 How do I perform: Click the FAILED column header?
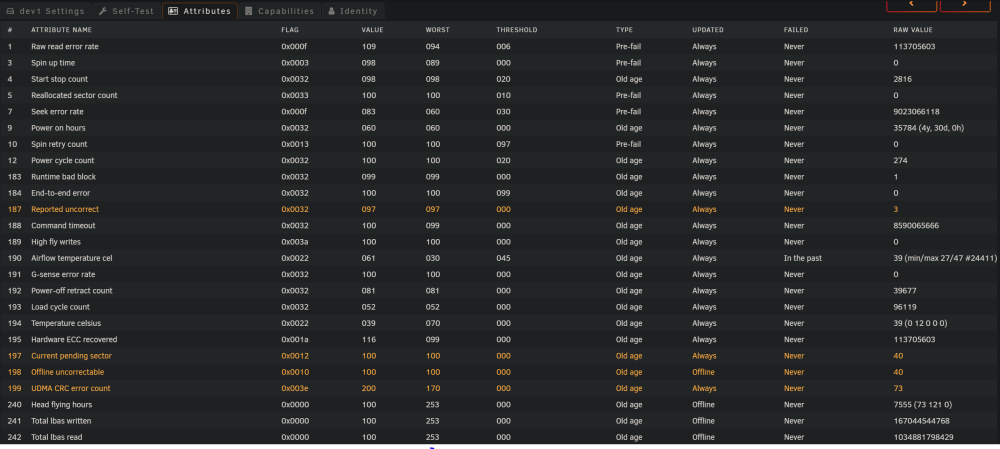796,30
